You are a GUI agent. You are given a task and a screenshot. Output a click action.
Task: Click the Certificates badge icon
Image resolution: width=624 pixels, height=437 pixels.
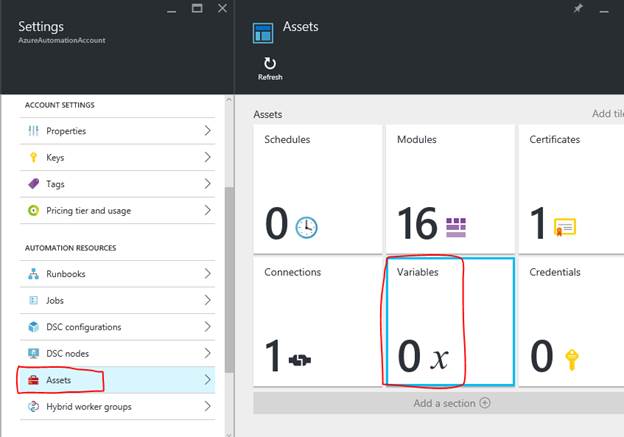click(565, 227)
